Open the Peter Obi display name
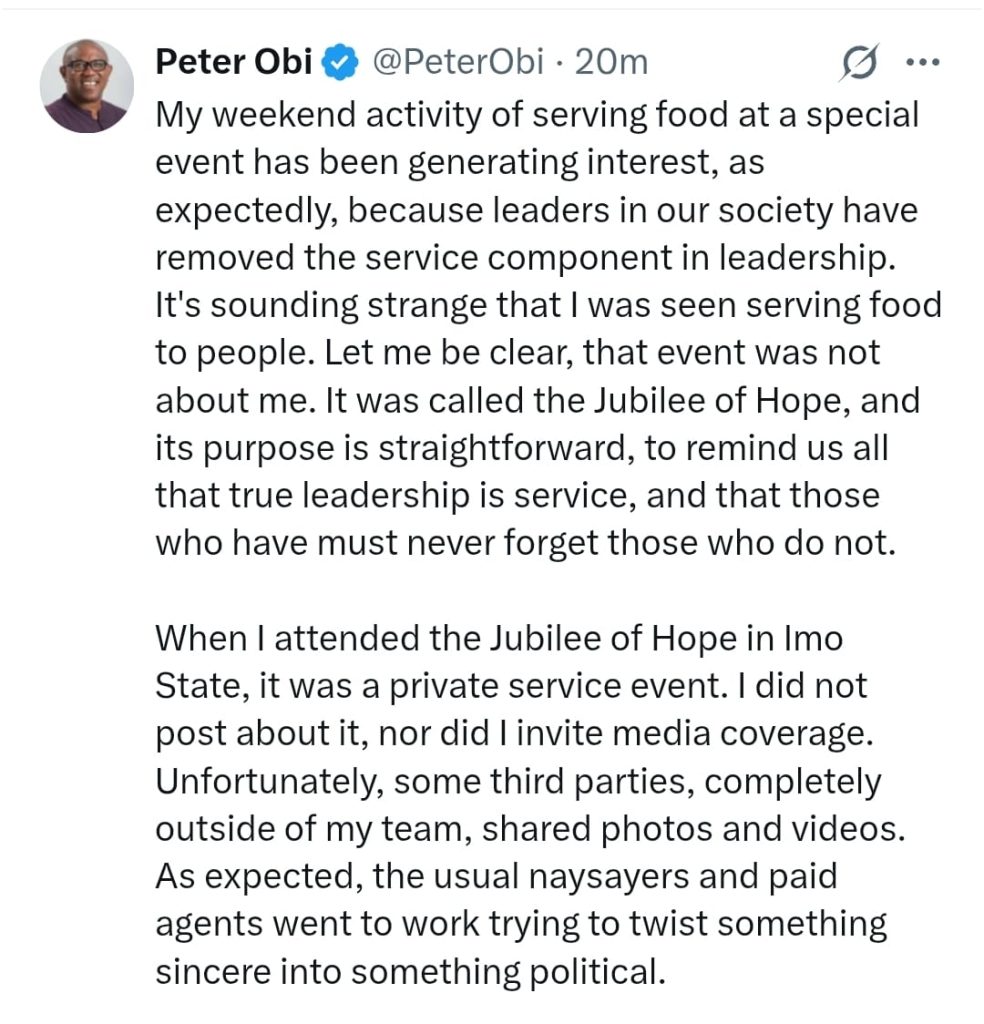Image resolution: width=984 pixels, height=1024 pixels. 234,62
